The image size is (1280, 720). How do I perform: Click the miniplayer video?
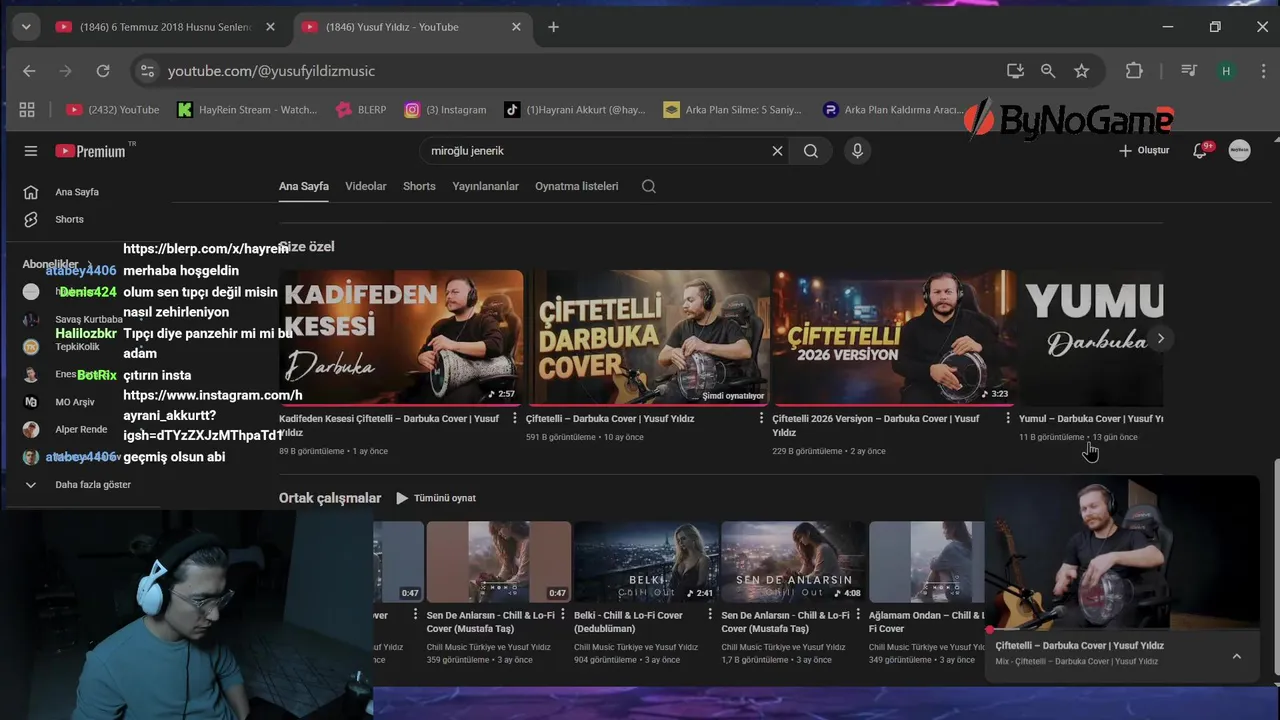[1122, 552]
